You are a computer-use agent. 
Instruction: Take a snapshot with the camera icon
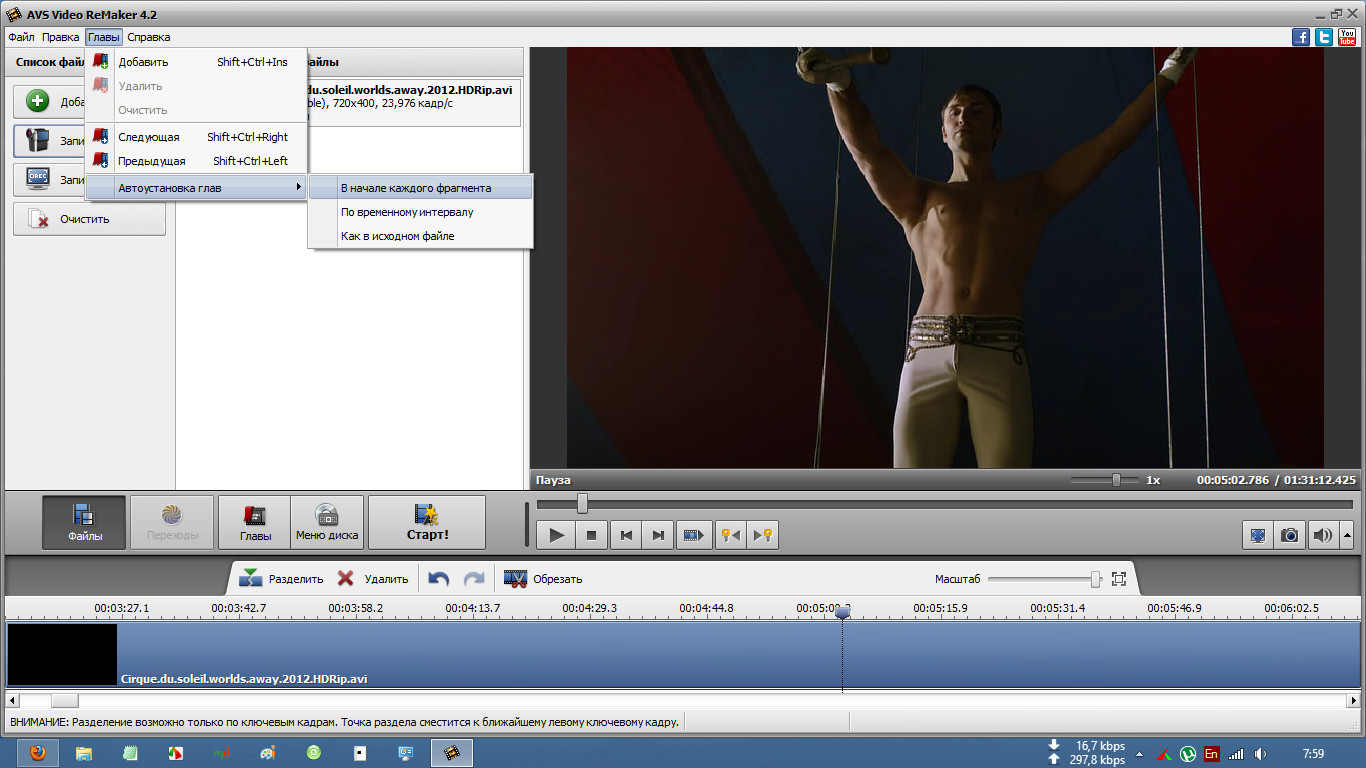coord(1290,536)
